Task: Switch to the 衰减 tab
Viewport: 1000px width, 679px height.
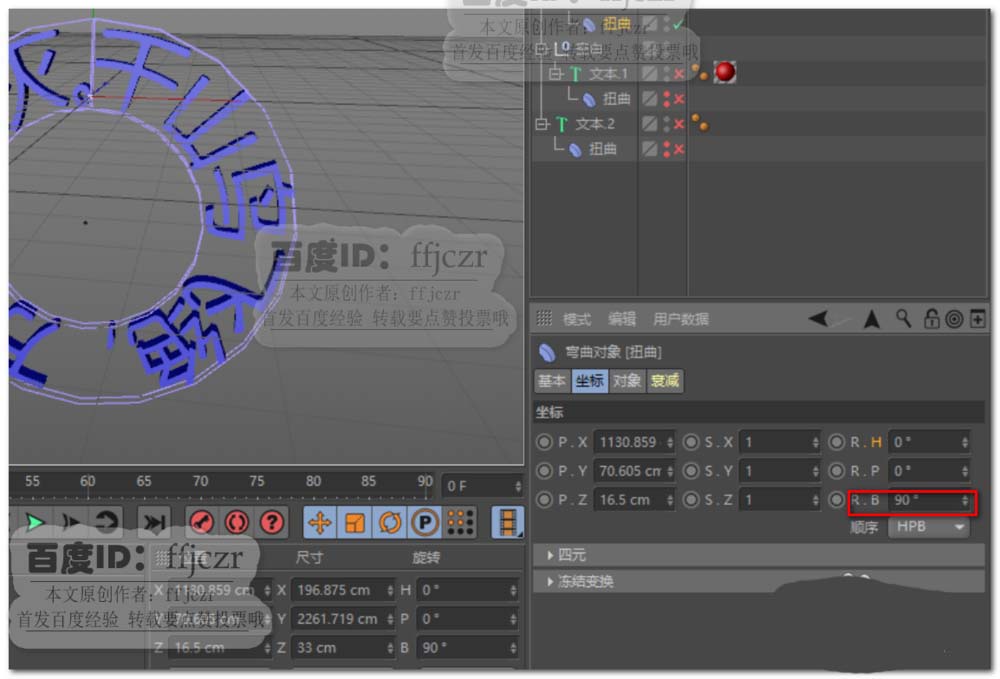Action: click(664, 381)
